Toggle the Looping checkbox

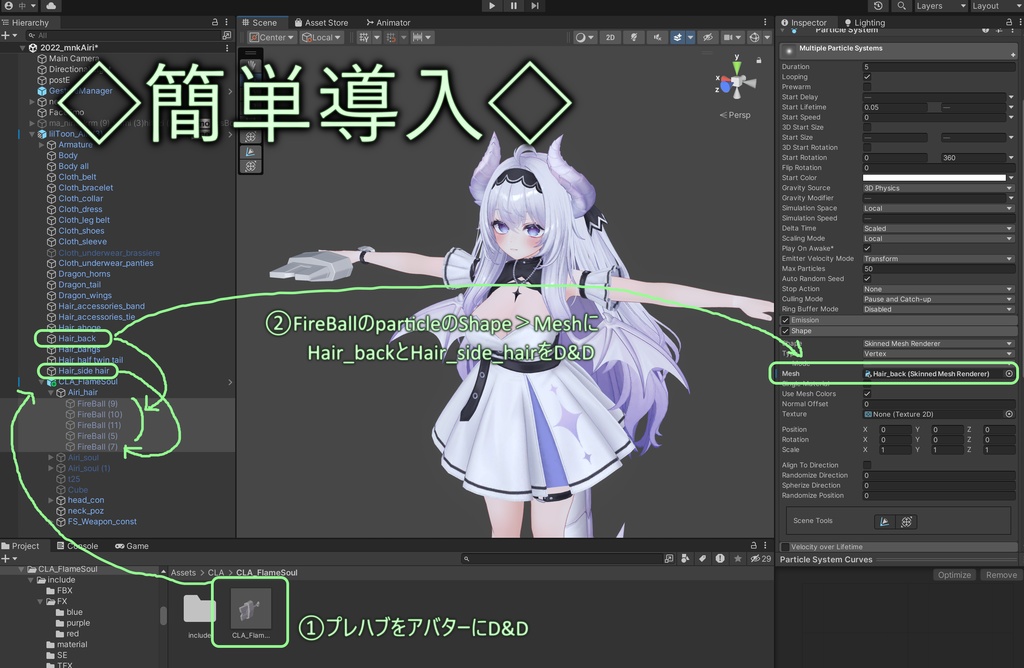869,77
